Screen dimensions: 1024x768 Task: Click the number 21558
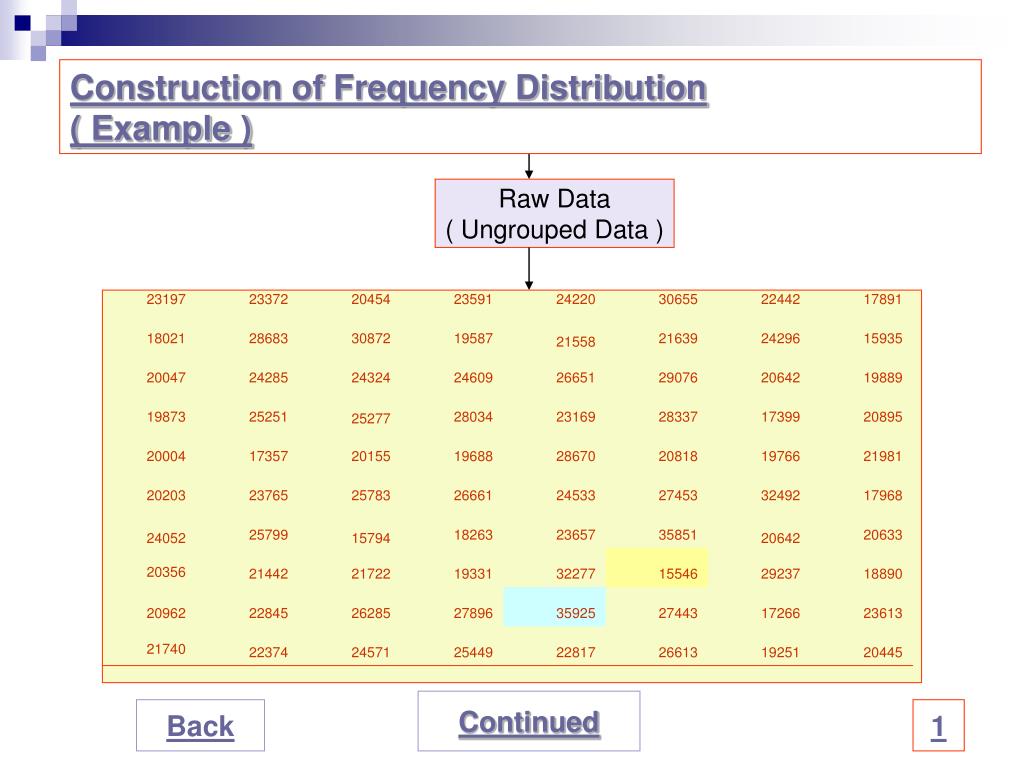pos(575,342)
